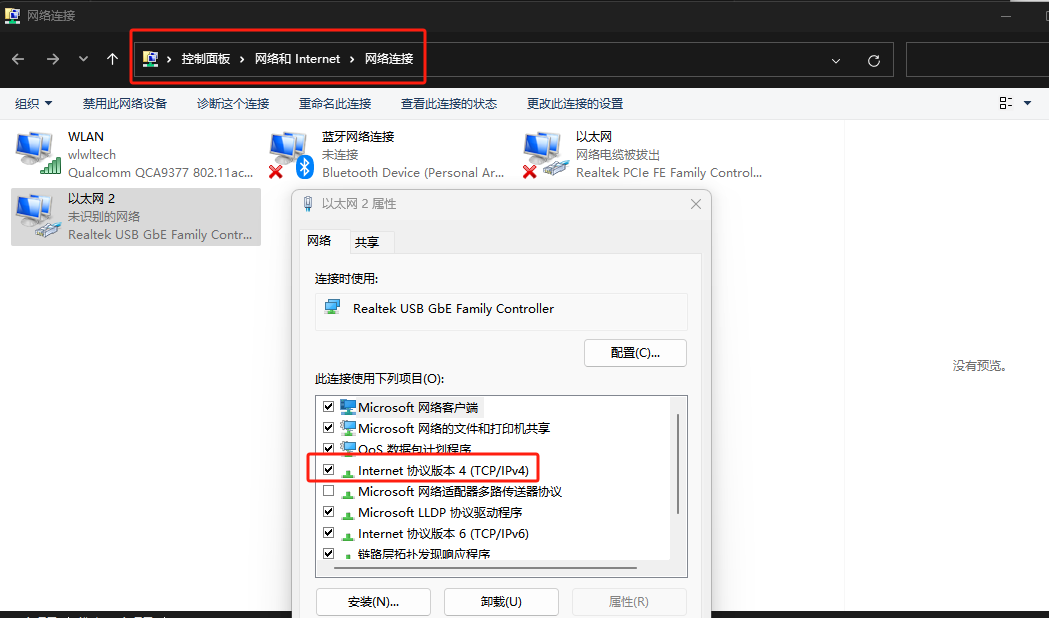Click wlwltech network name text
Screen dimensions: 1049x618
point(92,154)
